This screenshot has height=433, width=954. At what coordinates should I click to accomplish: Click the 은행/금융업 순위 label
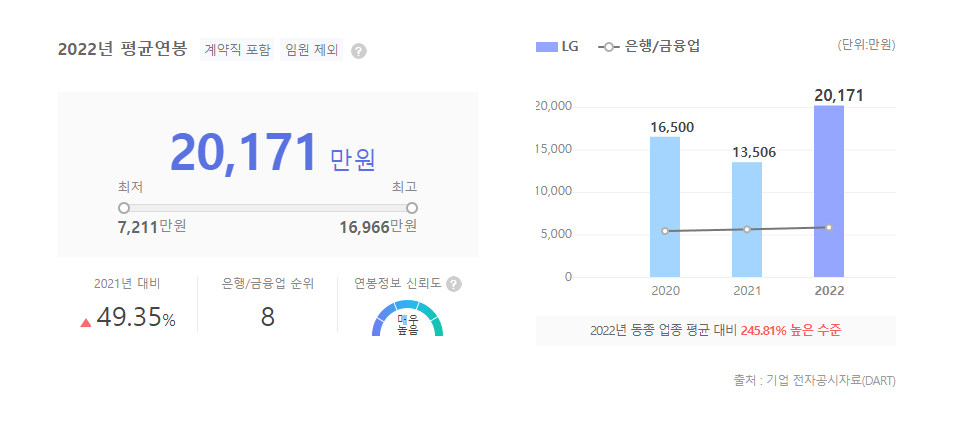pyautogui.click(x=268, y=283)
